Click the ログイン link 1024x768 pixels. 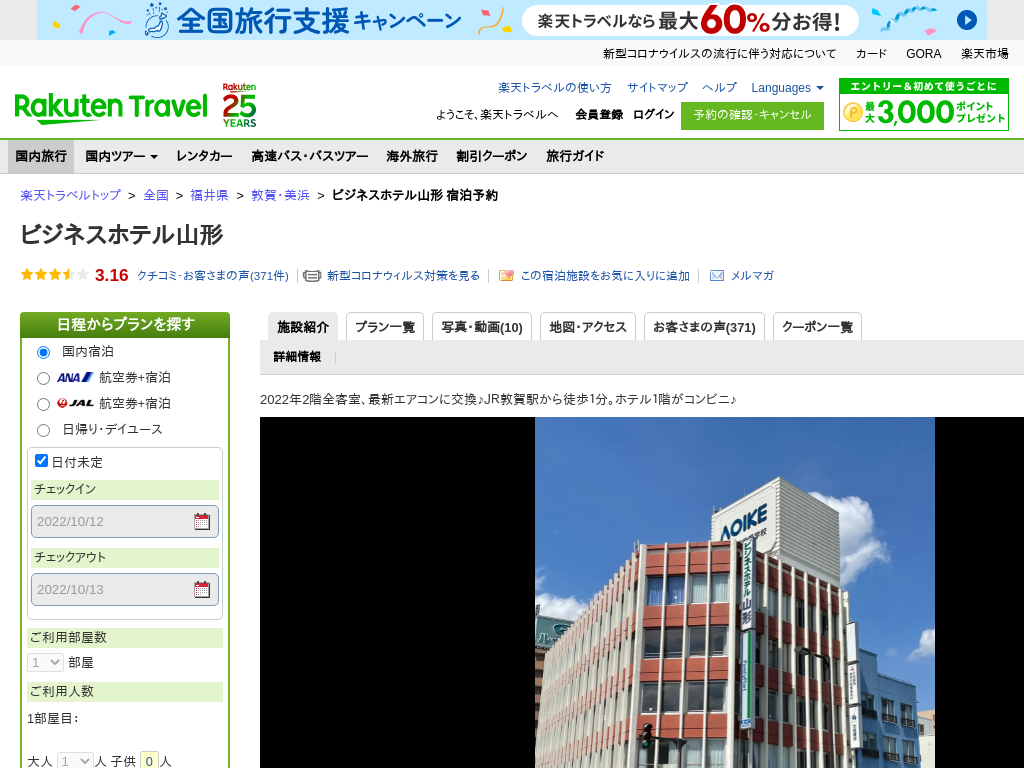click(x=653, y=114)
